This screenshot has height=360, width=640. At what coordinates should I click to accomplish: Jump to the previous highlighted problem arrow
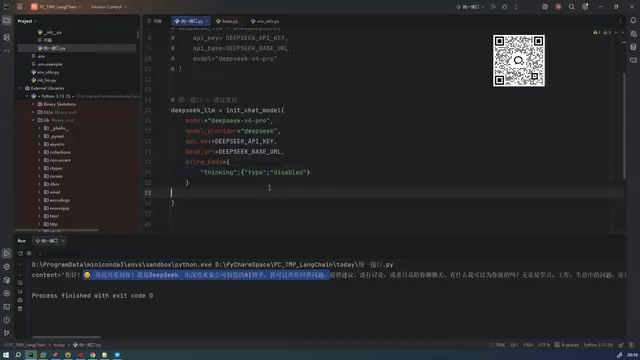point(616,32)
